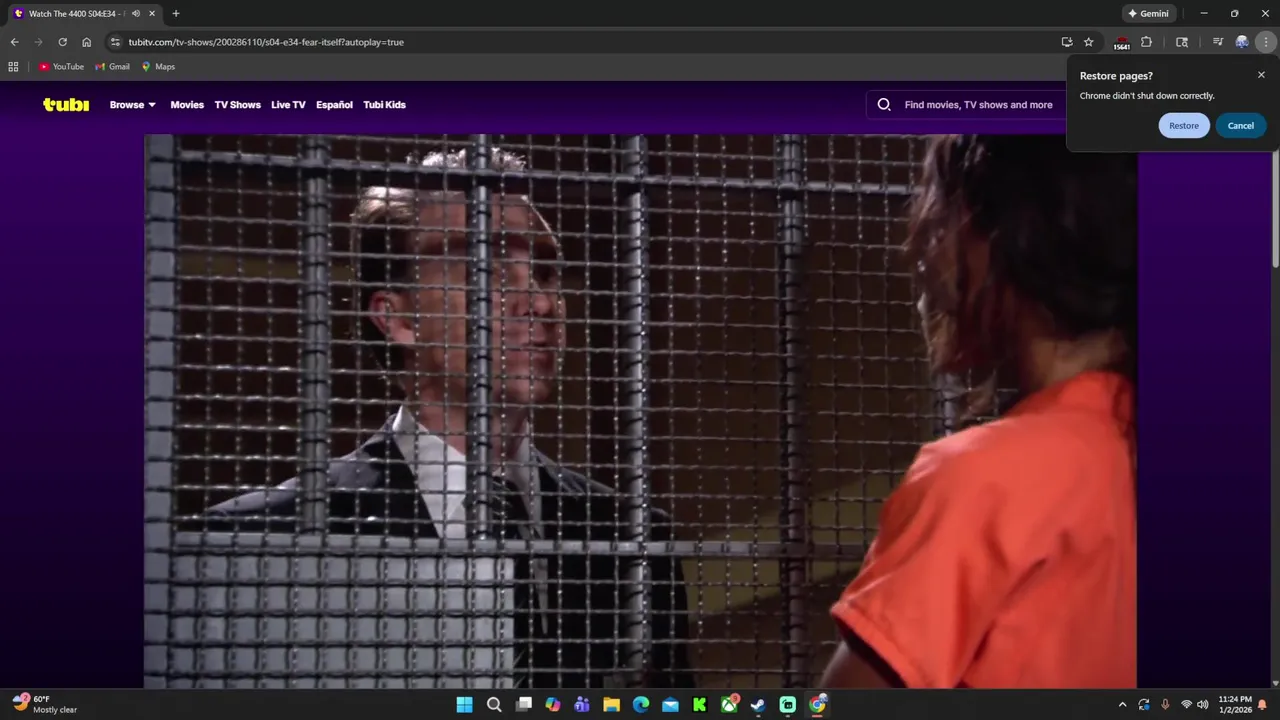1280x720 pixels.
Task: Click the browser home button
Action: tap(86, 42)
